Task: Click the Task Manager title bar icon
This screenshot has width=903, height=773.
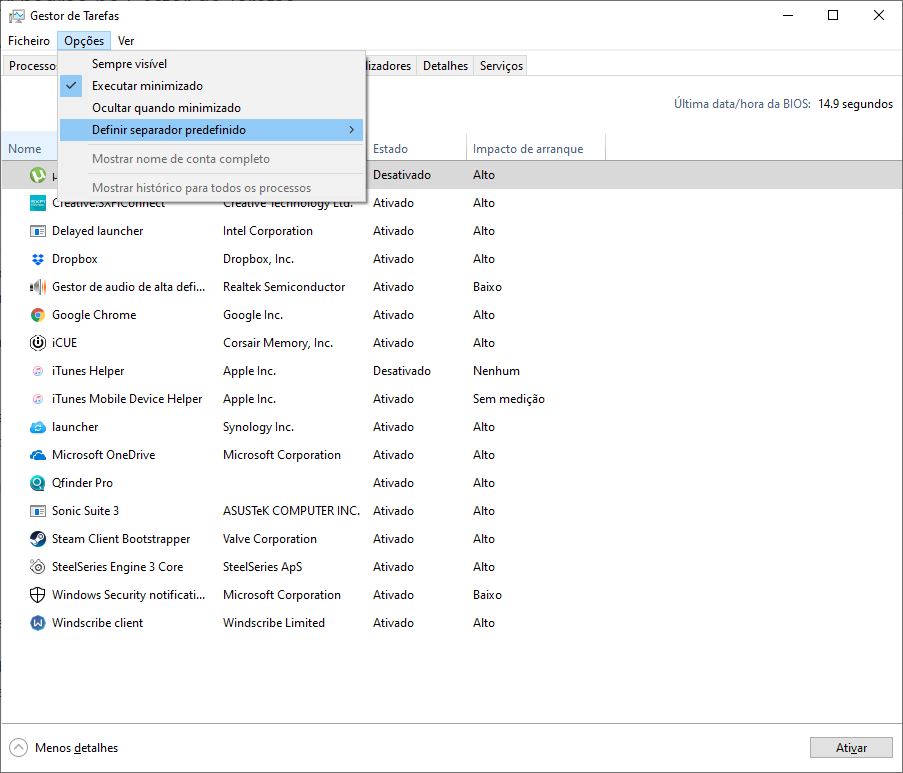Action: tap(17, 16)
